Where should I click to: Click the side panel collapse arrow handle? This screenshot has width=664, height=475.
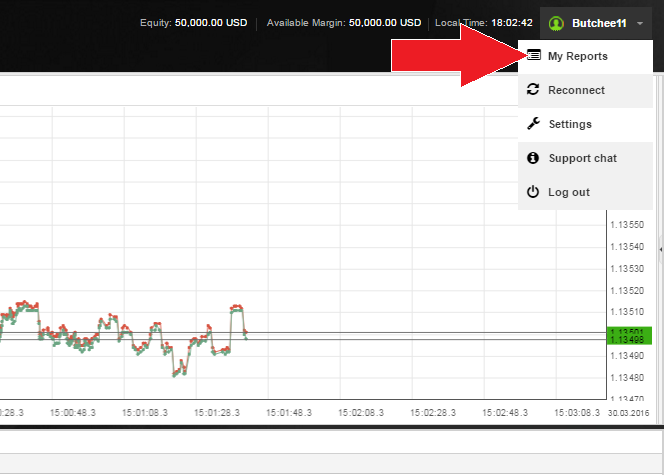coord(661,250)
